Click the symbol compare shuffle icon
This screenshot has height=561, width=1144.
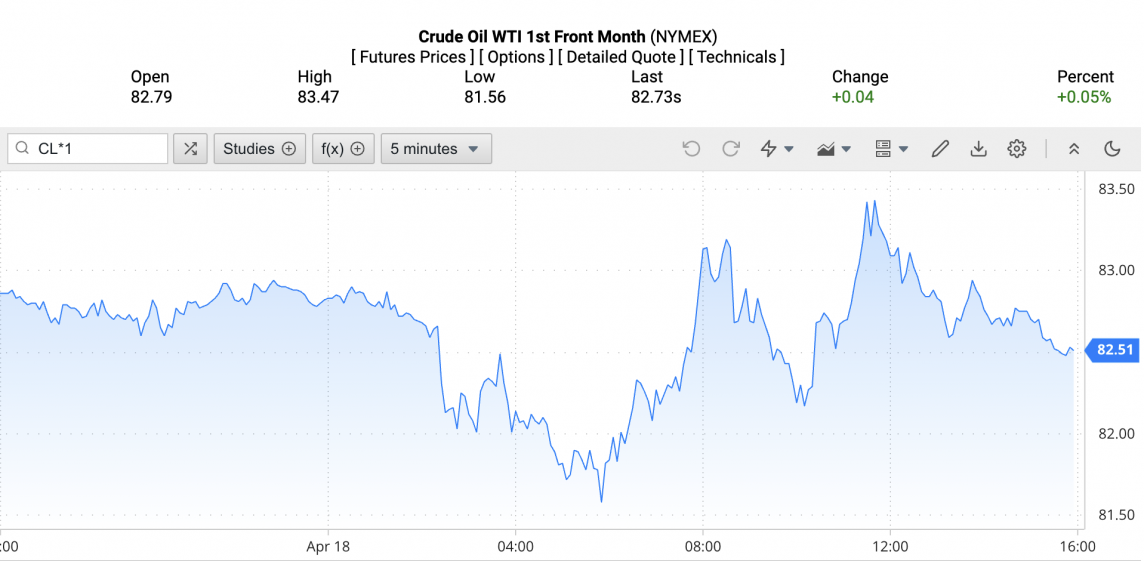click(190, 149)
